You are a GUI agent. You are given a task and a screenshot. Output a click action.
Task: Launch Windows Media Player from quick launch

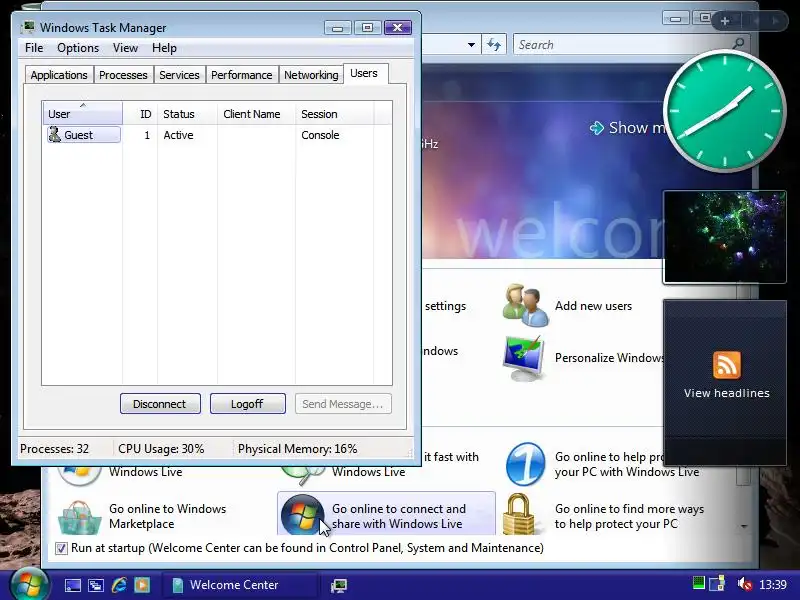tap(142, 585)
